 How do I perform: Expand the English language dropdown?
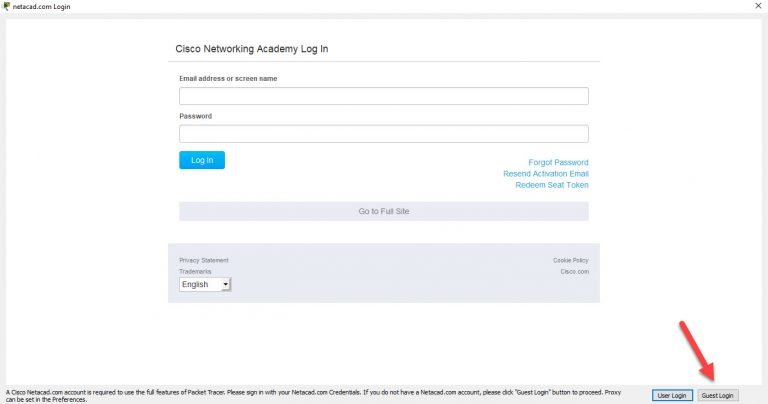tap(205, 285)
